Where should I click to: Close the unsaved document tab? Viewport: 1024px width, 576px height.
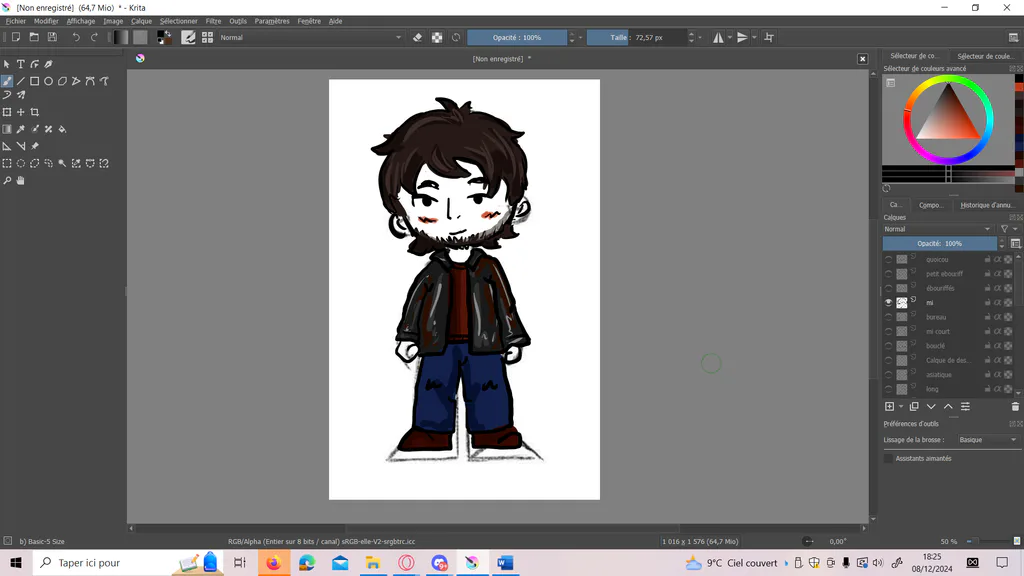tap(862, 59)
